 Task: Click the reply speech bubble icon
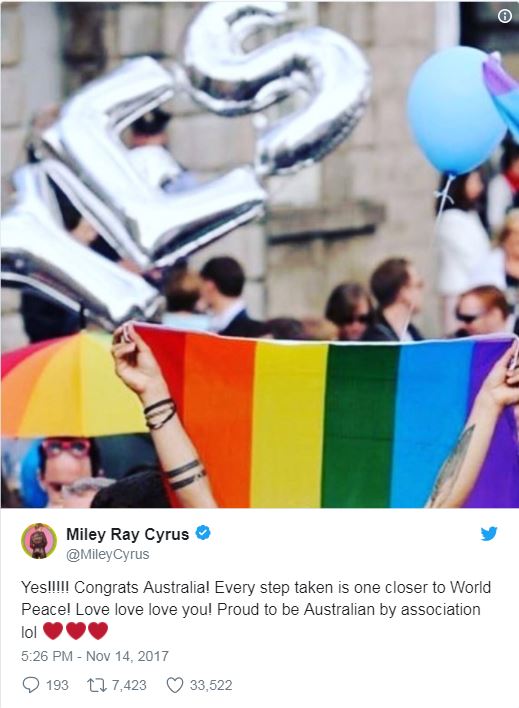30,685
